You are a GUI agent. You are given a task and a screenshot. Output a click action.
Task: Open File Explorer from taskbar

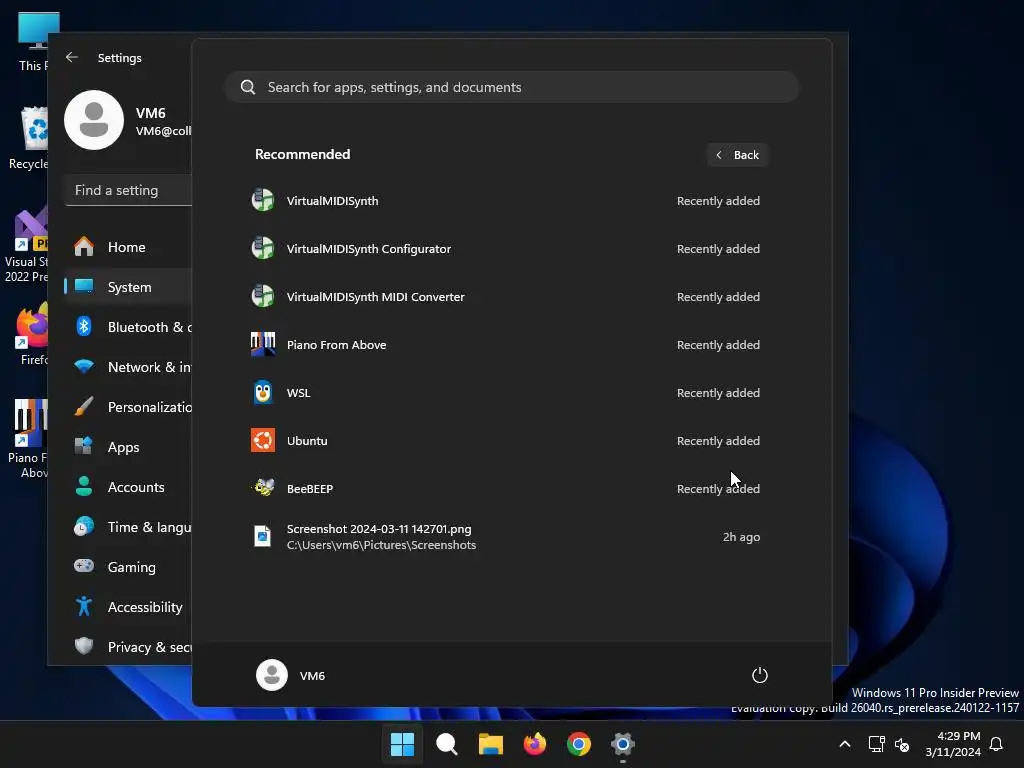click(x=490, y=744)
